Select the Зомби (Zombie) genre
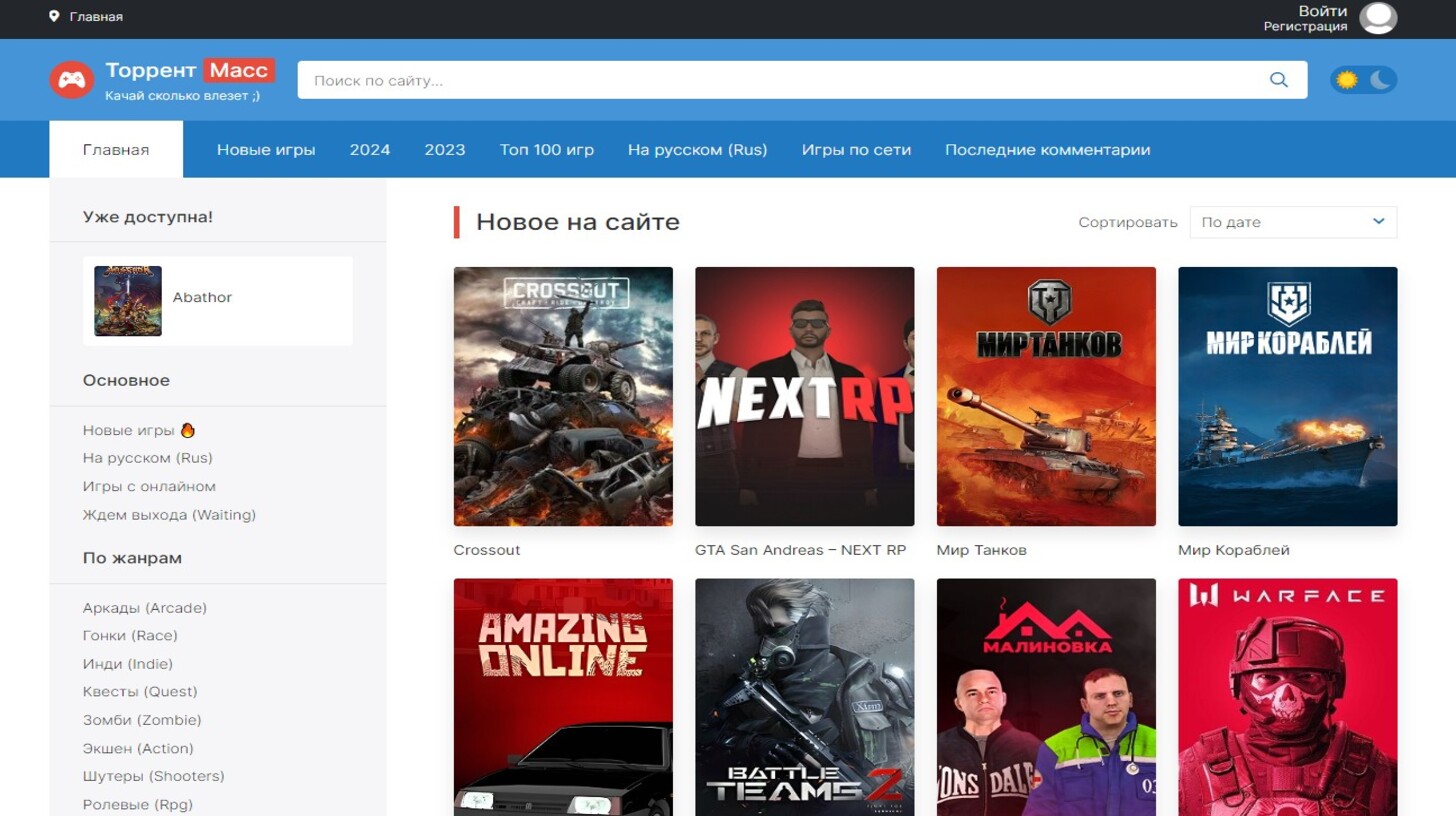This screenshot has width=1456, height=816. (142, 720)
